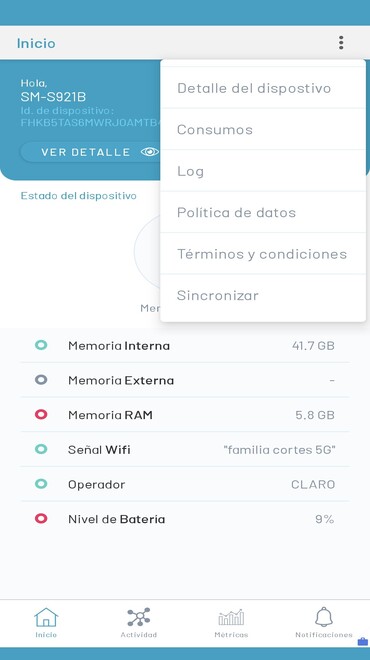Tap the red Memoria RAM status ring
Screen dimensions: 370x660
(41, 415)
